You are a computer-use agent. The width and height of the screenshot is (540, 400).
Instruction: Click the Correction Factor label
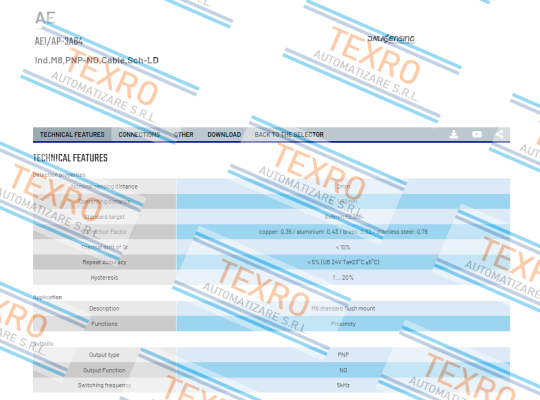104,232
